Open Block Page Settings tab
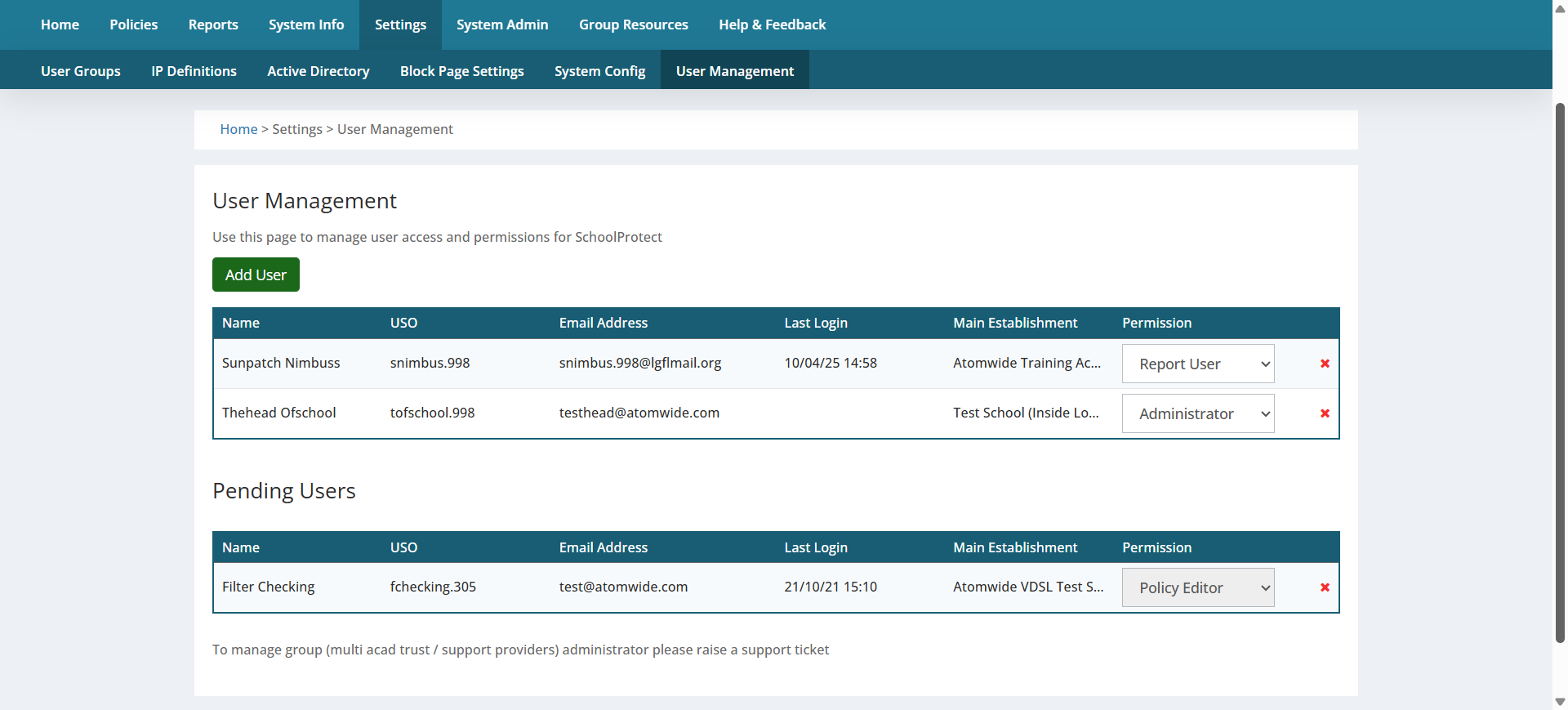The height and width of the screenshot is (710, 1568). tap(461, 71)
